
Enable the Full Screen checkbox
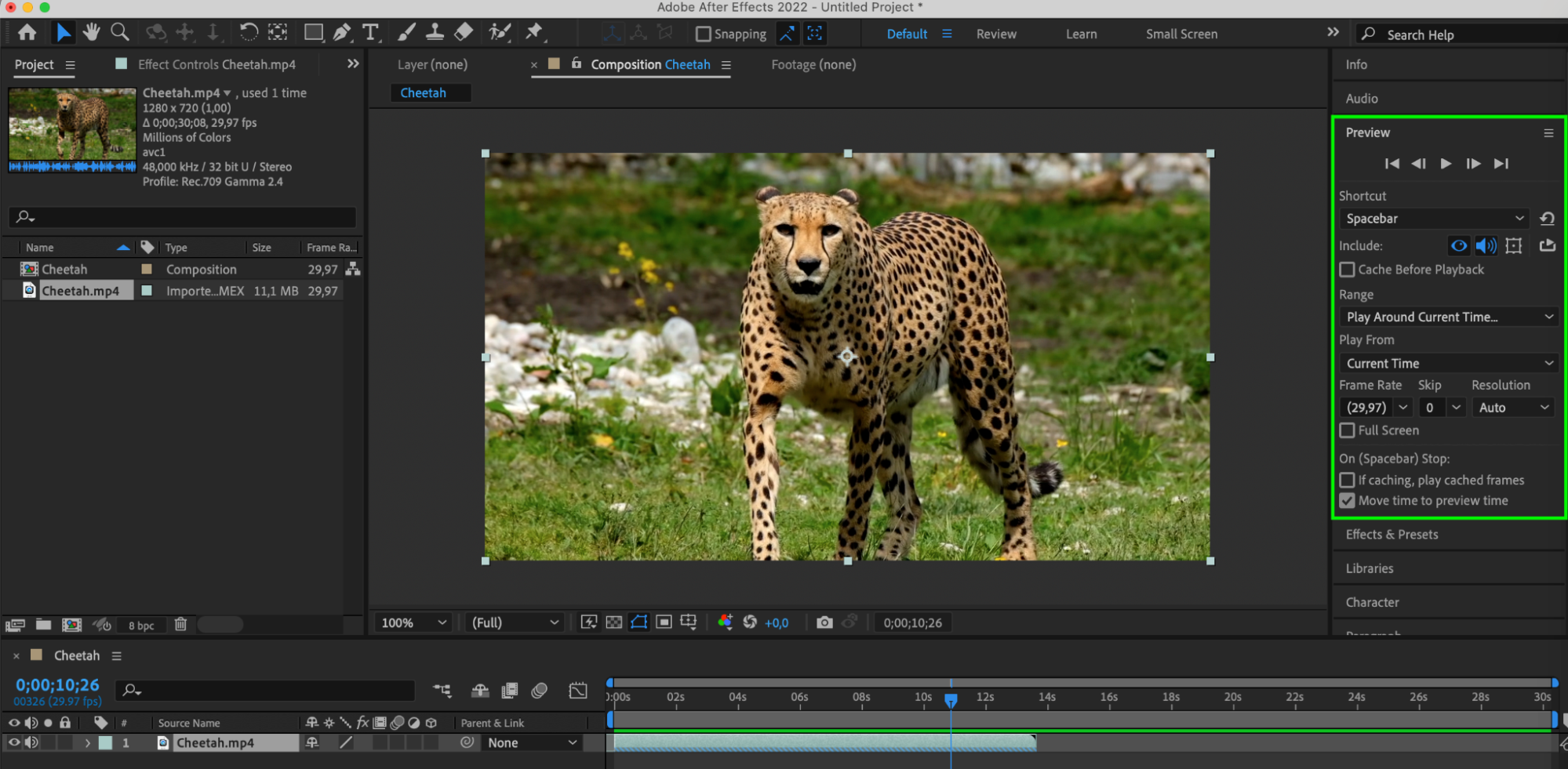tap(1348, 430)
